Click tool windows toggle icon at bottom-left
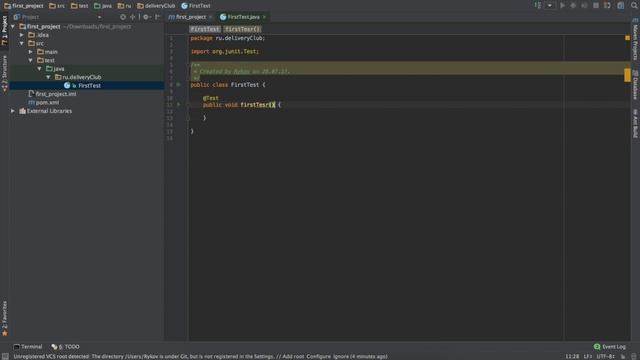The image size is (640, 360). click(x=5, y=356)
